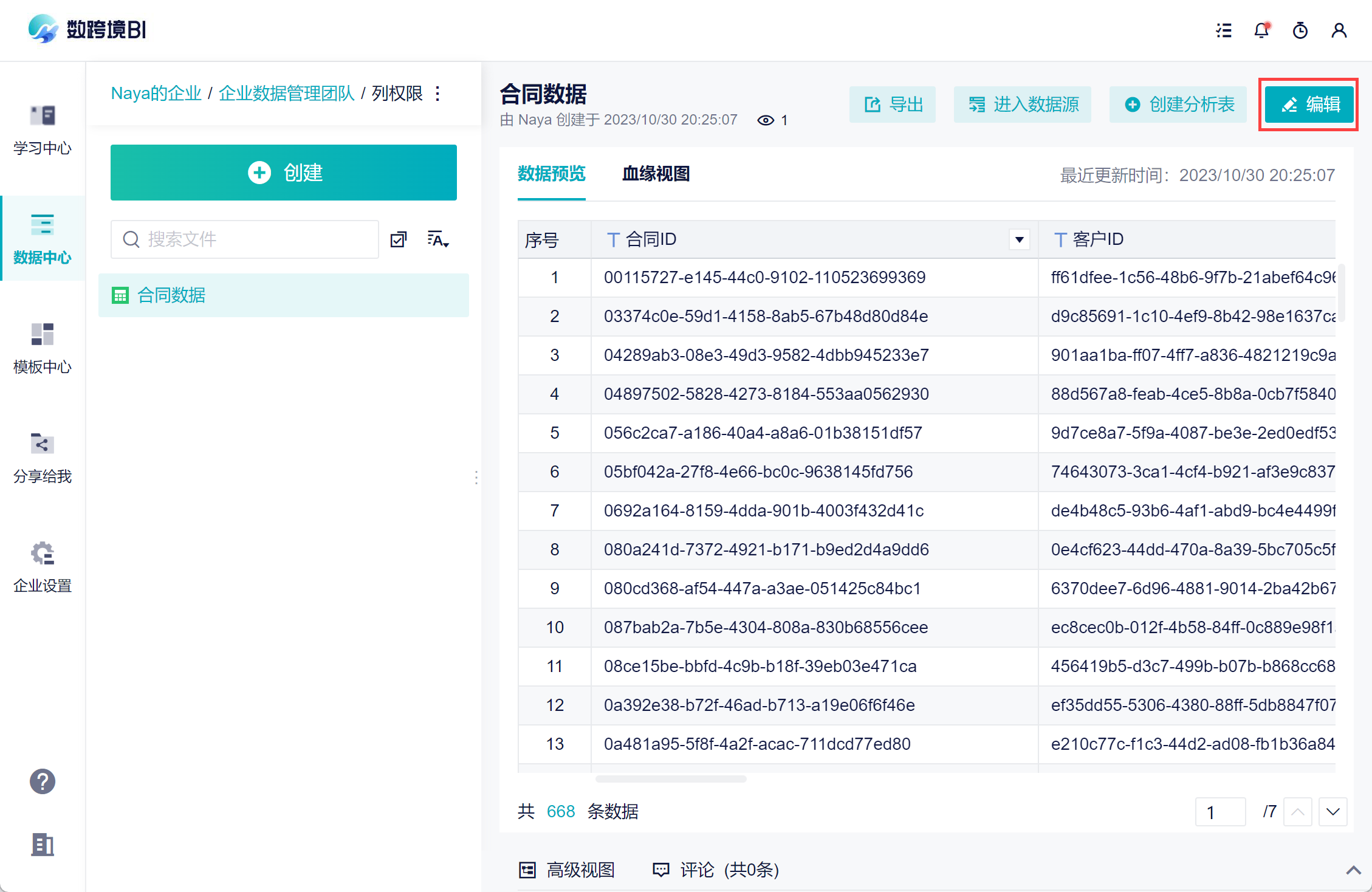Open the notification bell
1372x892 pixels.
[1262, 30]
